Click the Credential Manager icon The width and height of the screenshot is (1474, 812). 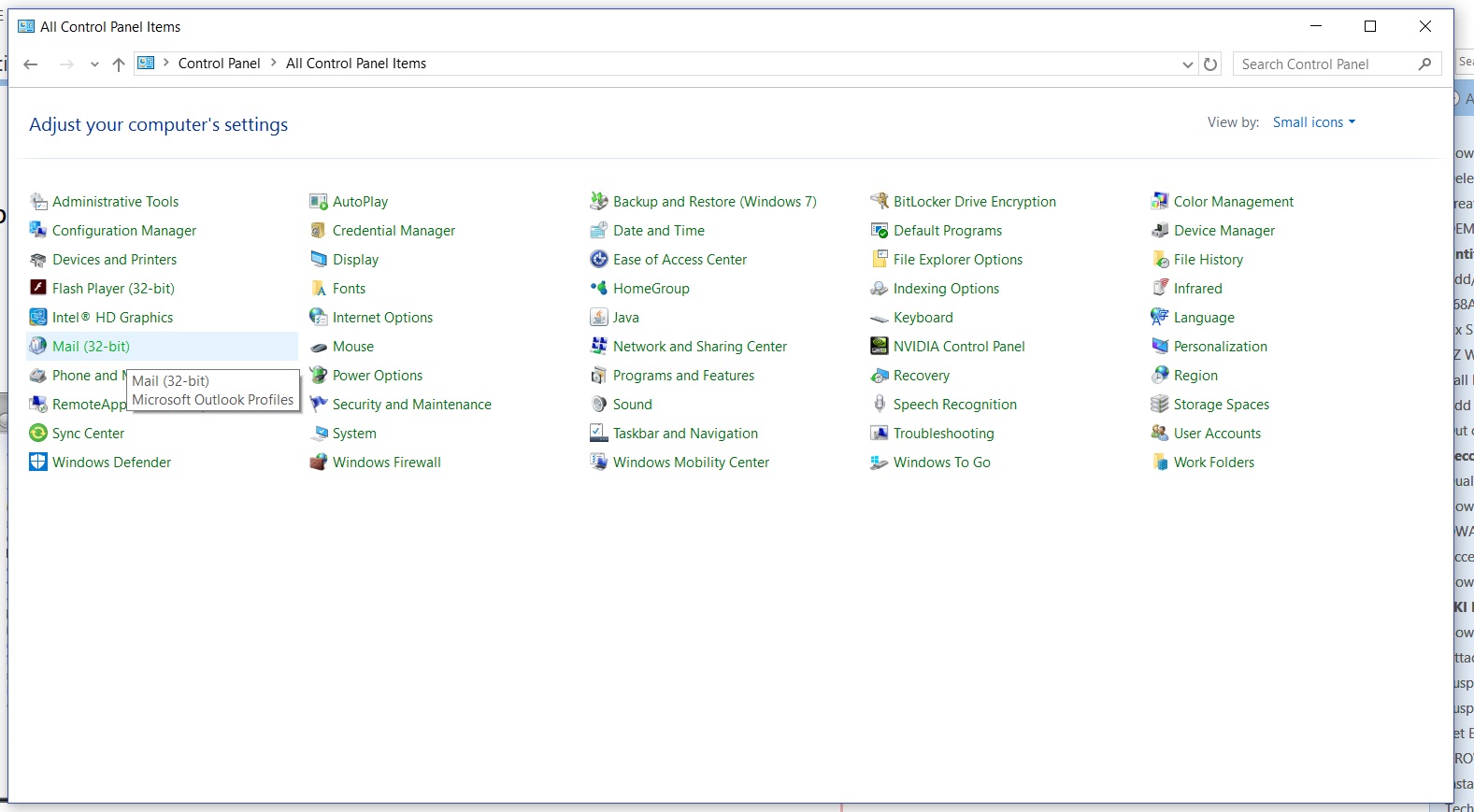point(319,231)
